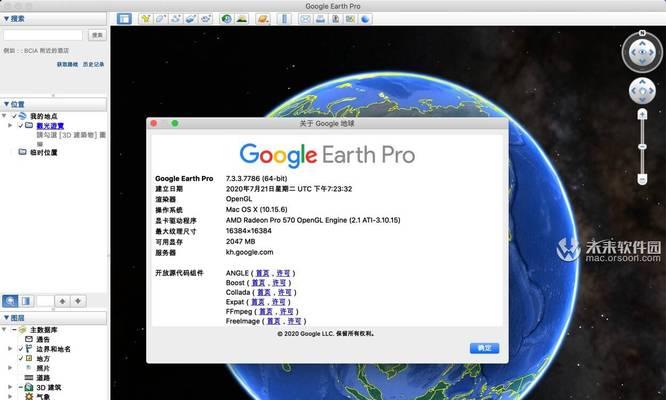The height and width of the screenshot is (400, 666).
Task: Select the 观光游览 tree item
Action: tap(50, 126)
